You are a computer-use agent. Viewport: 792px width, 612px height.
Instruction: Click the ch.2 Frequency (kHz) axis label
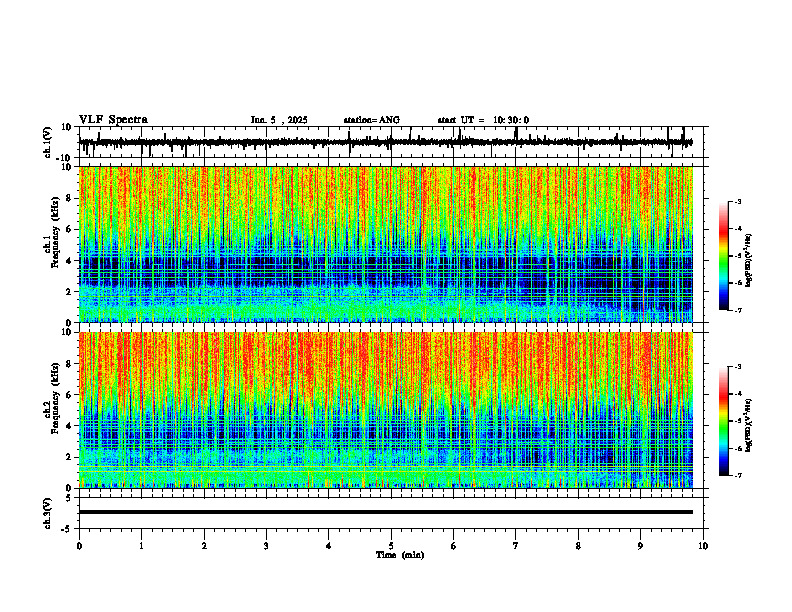coord(56,397)
